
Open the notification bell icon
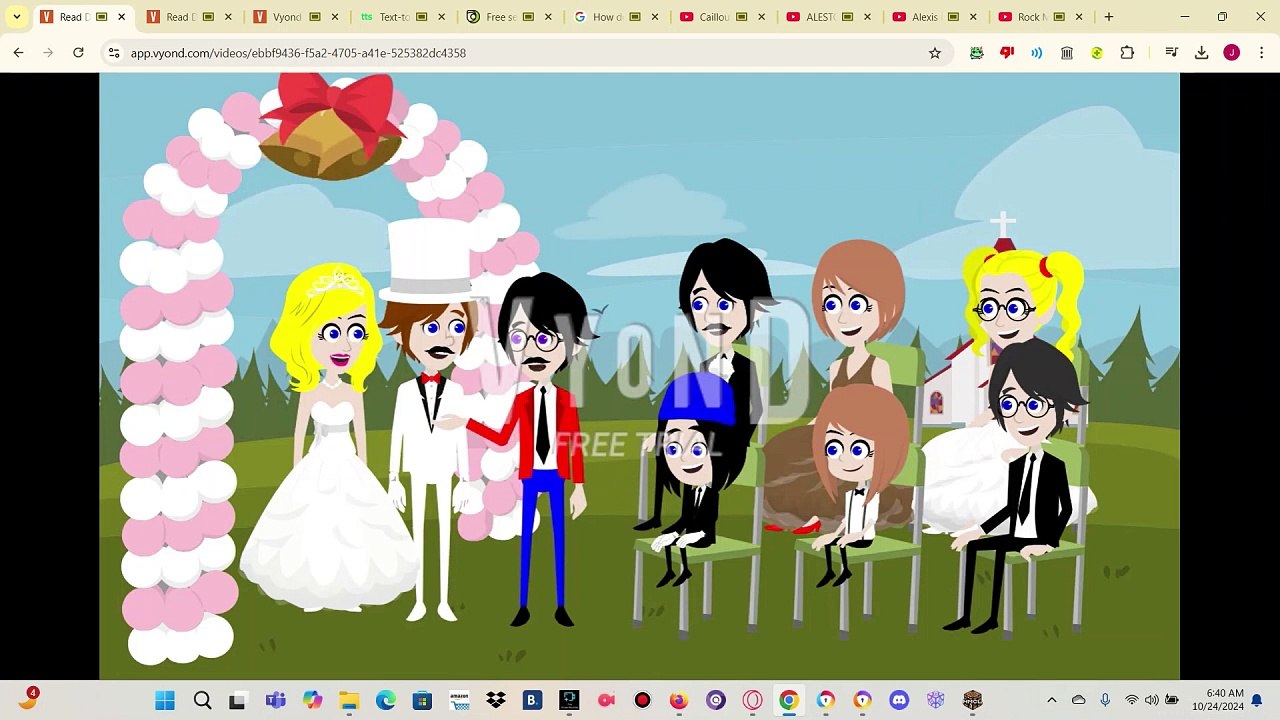click(x=1257, y=700)
